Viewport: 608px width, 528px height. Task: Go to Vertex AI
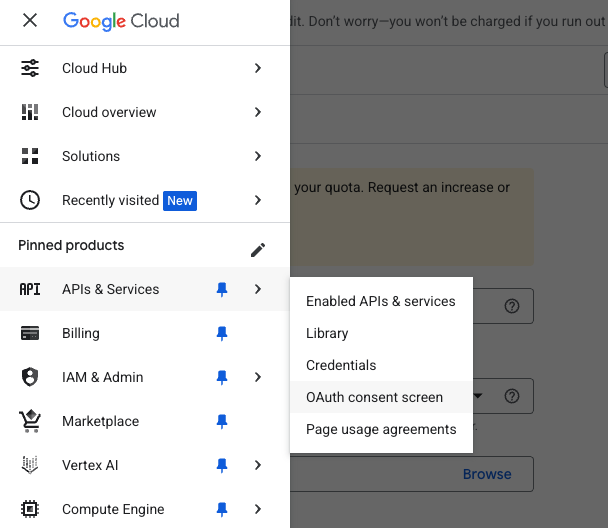pyautogui.click(x=145, y=465)
